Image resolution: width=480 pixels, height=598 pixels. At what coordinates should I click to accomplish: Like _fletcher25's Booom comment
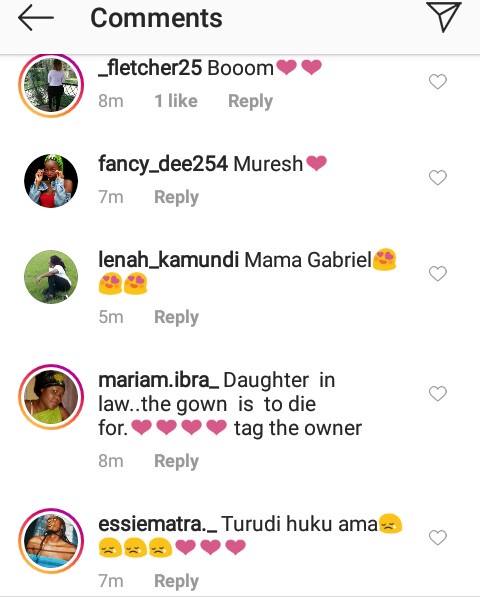[438, 82]
